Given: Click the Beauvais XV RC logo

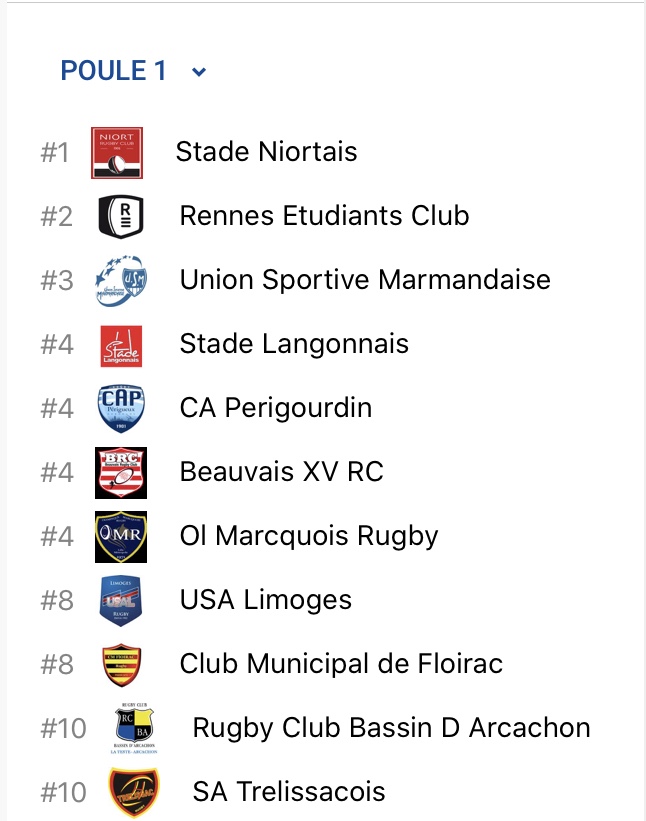Looking at the screenshot, I should click(121, 472).
